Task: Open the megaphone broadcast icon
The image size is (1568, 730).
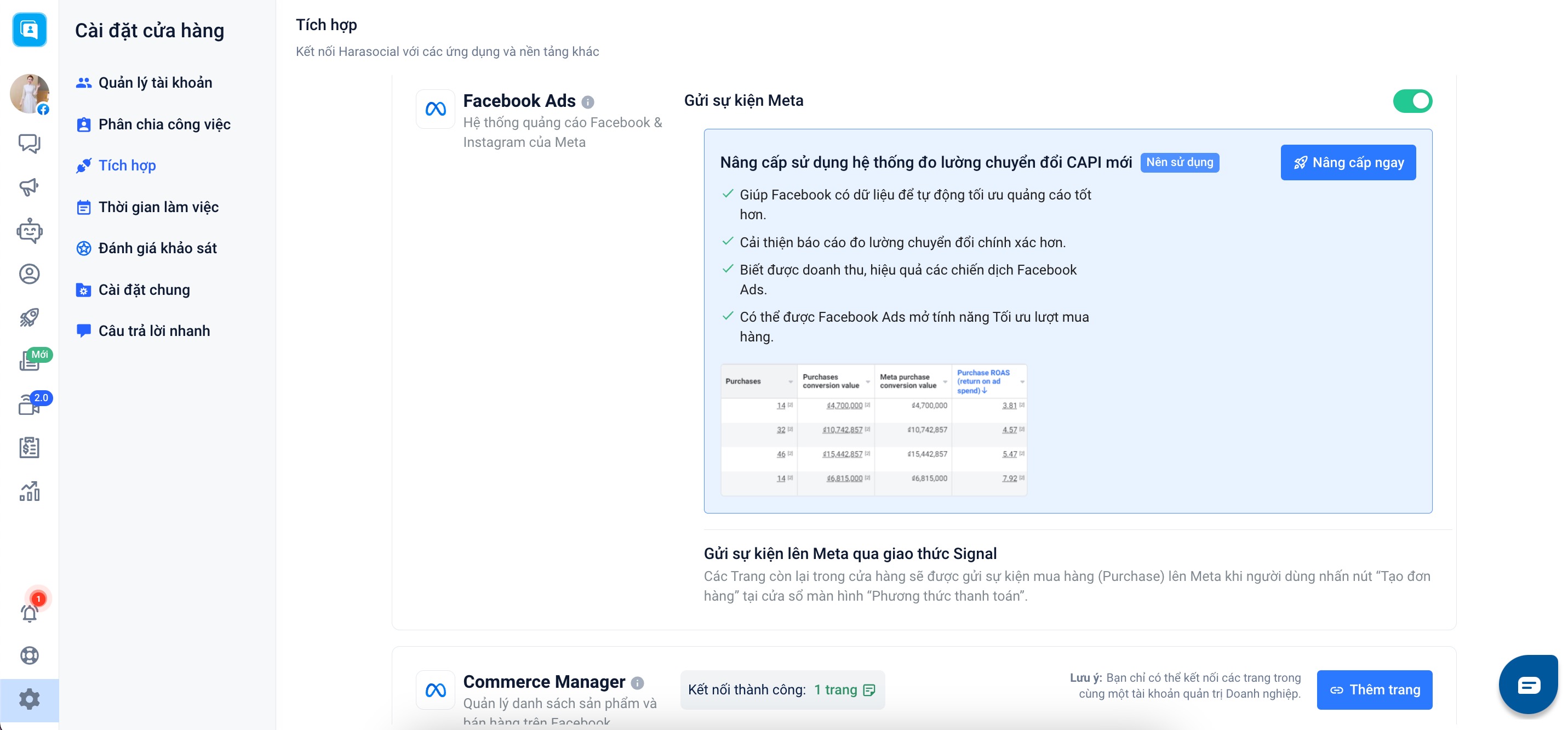Action: coord(29,187)
